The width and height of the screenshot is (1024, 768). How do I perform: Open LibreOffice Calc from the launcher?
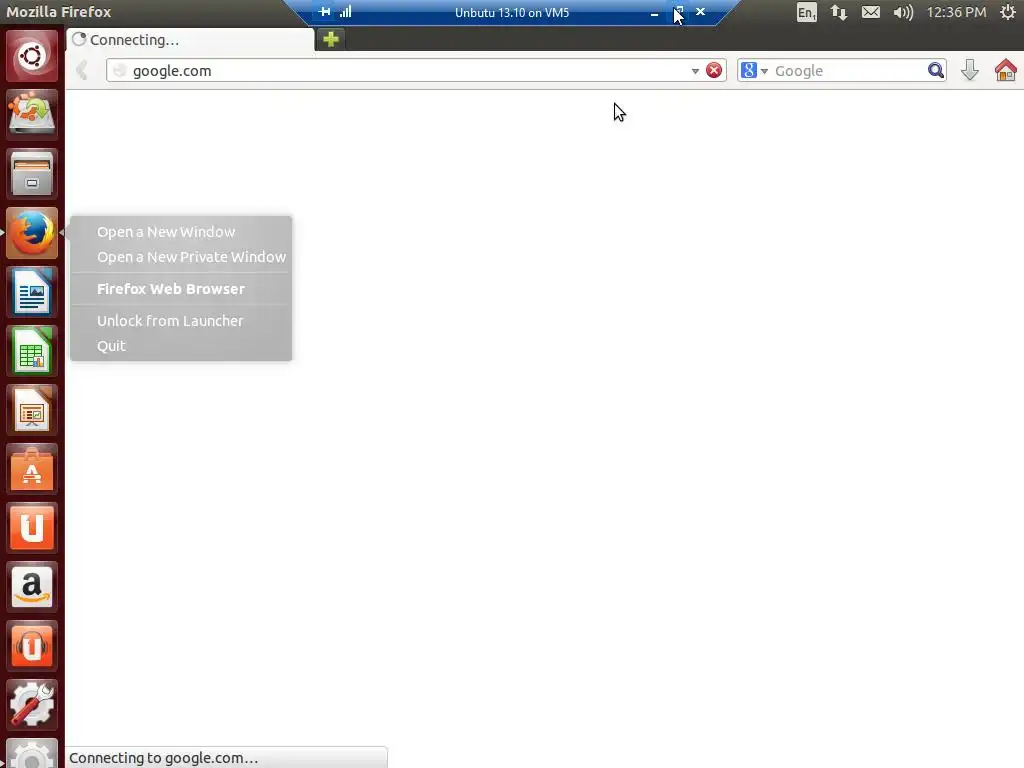pyautogui.click(x=31, y=351)
